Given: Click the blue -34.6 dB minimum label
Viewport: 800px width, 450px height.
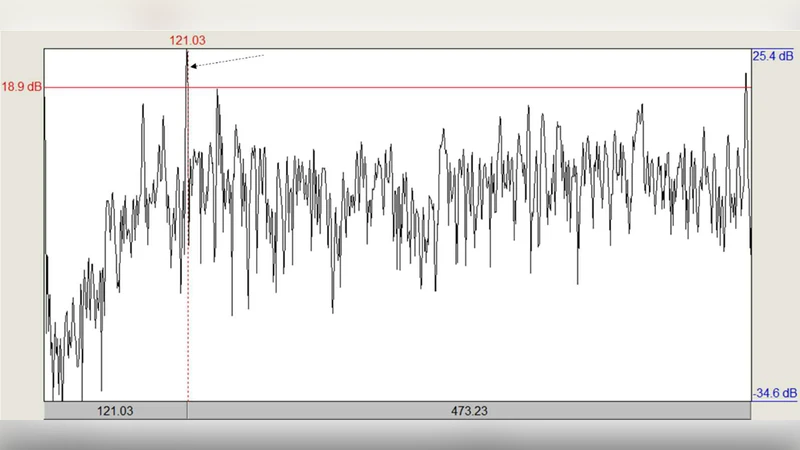Looking at the screenshot, I should (x=774, y=394).
